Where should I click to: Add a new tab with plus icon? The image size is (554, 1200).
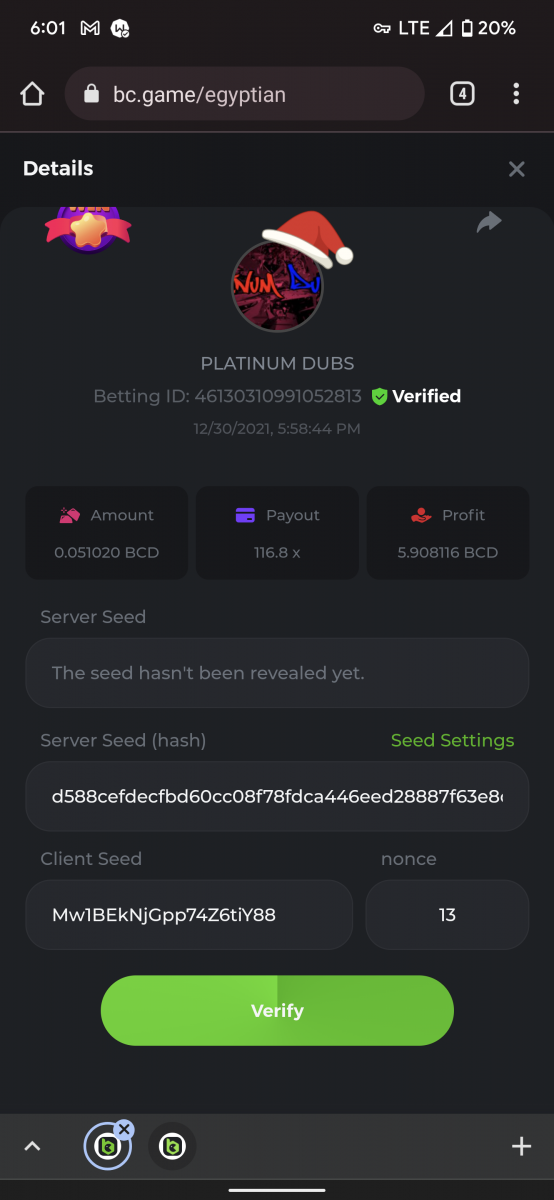point(521,1147)
